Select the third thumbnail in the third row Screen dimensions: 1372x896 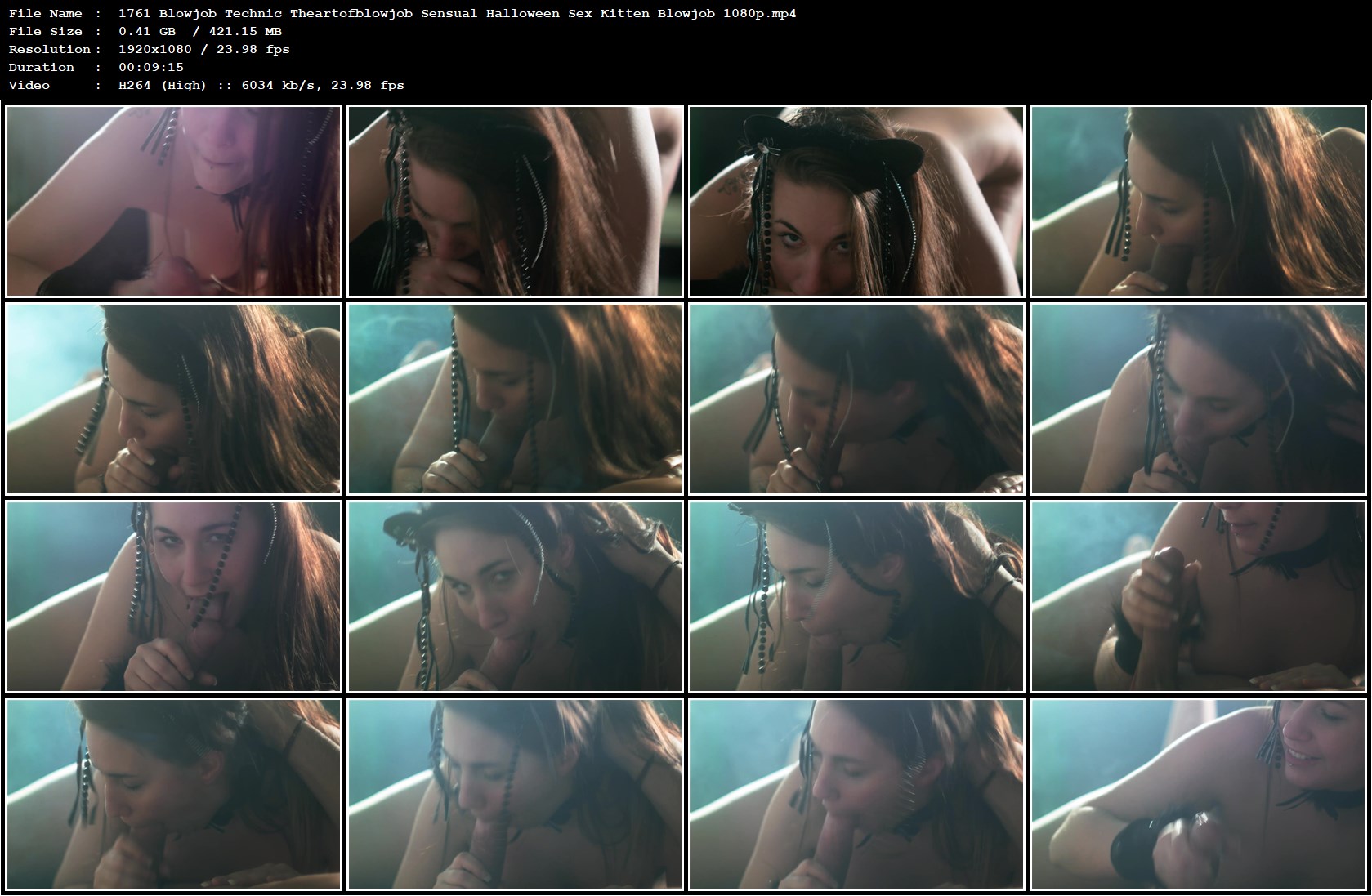pos(857,597)
